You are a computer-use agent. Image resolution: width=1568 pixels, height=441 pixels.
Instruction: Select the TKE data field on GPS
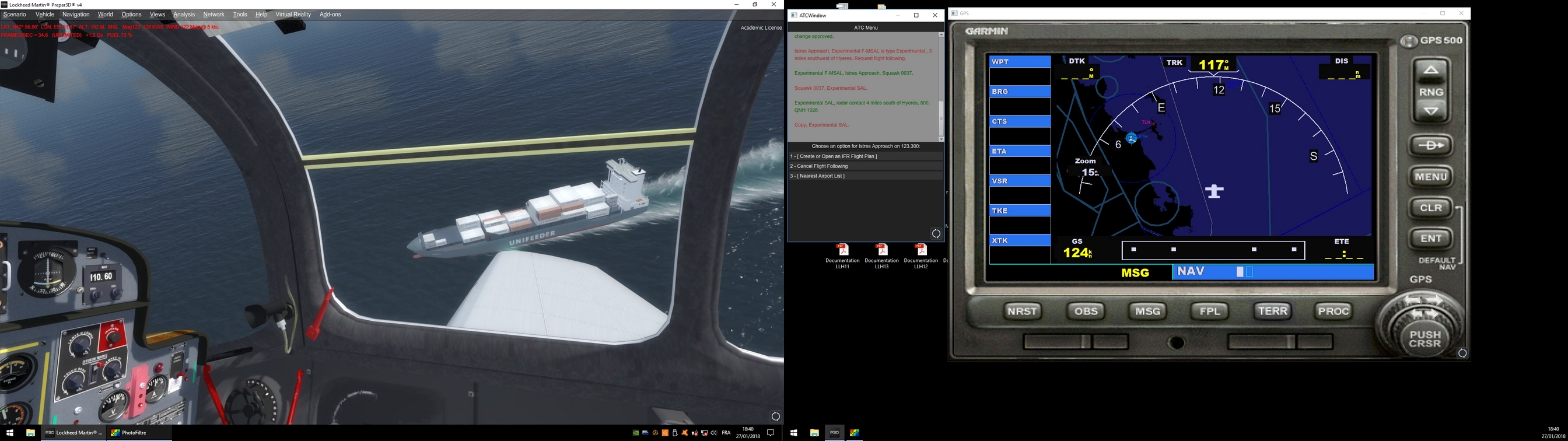pyautogui.click(x=1020, y=219)
